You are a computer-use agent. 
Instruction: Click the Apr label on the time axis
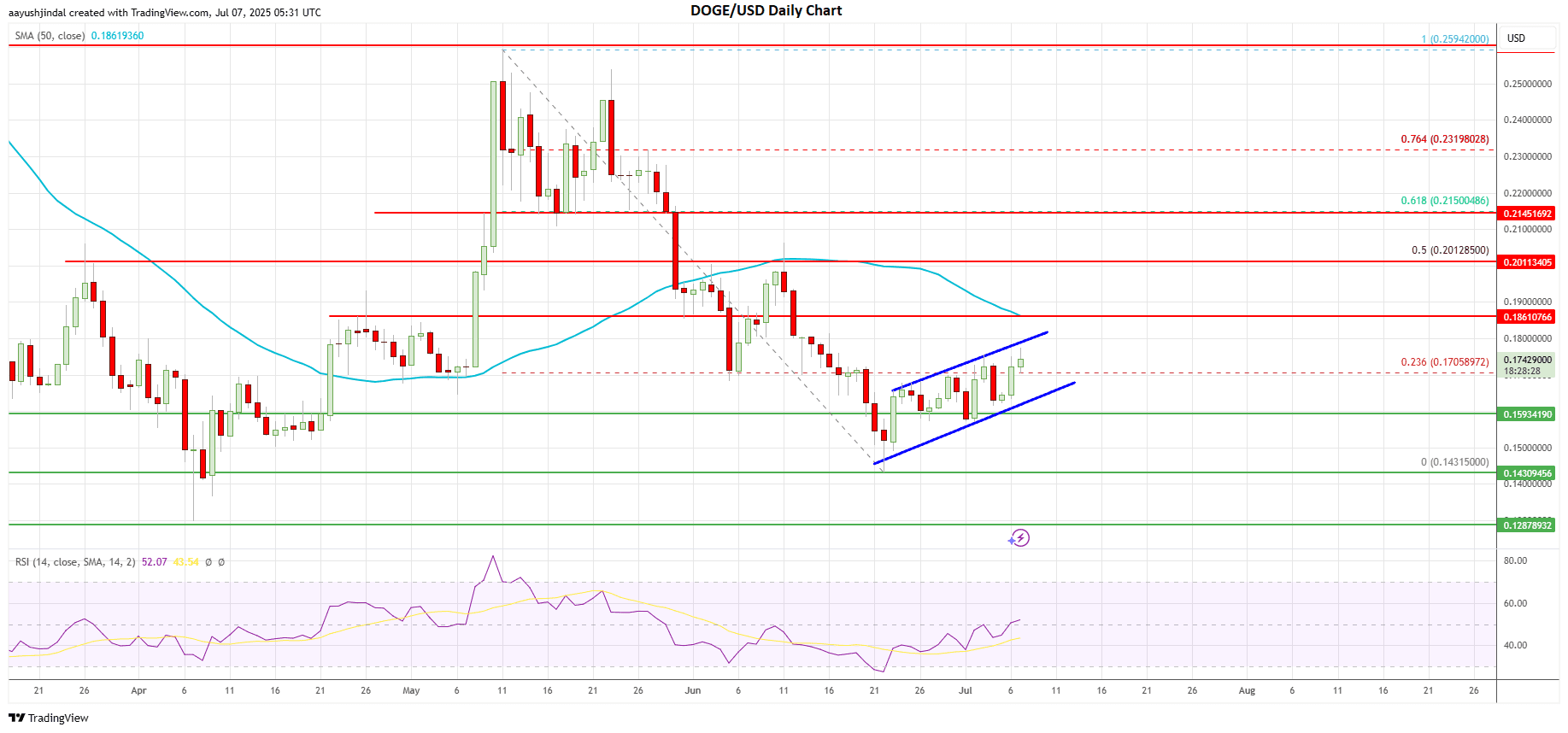click(138, 690)
